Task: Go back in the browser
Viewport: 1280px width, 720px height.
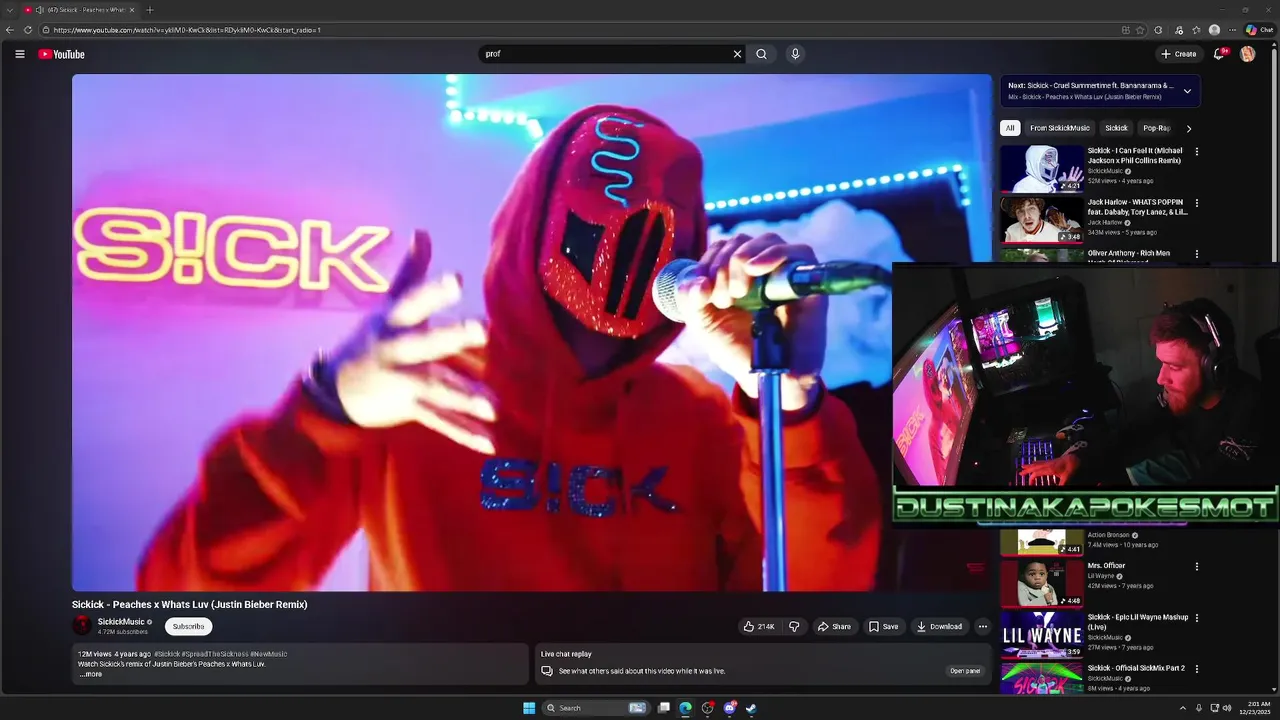Action: (11, 30)
